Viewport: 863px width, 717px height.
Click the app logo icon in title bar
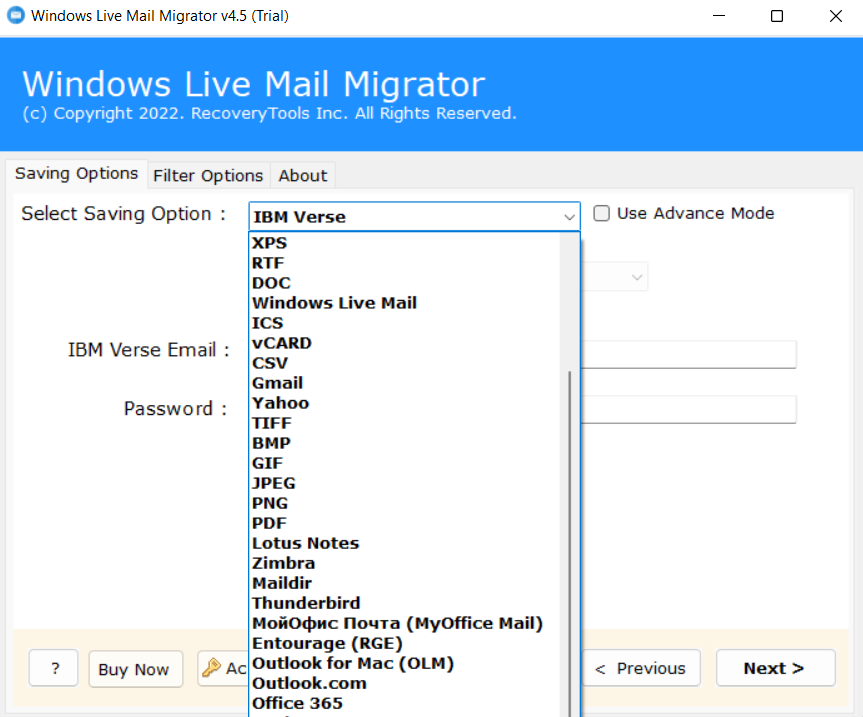(x=15, y=15)
